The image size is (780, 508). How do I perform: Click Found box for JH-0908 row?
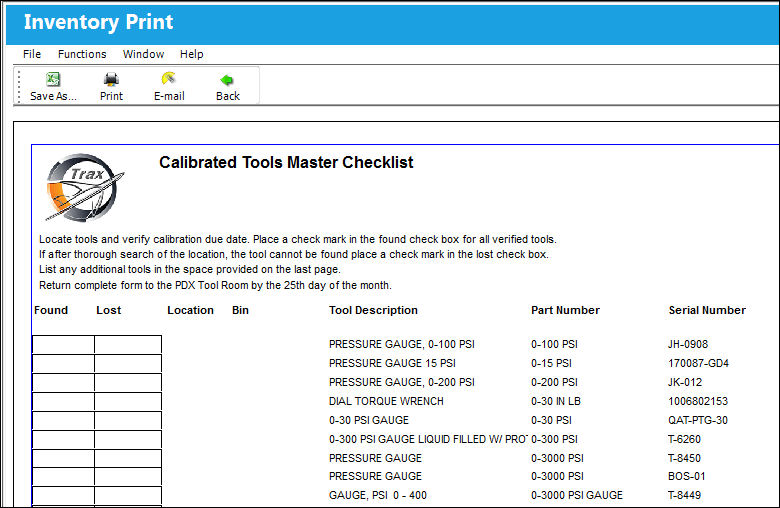click(63, 344)
